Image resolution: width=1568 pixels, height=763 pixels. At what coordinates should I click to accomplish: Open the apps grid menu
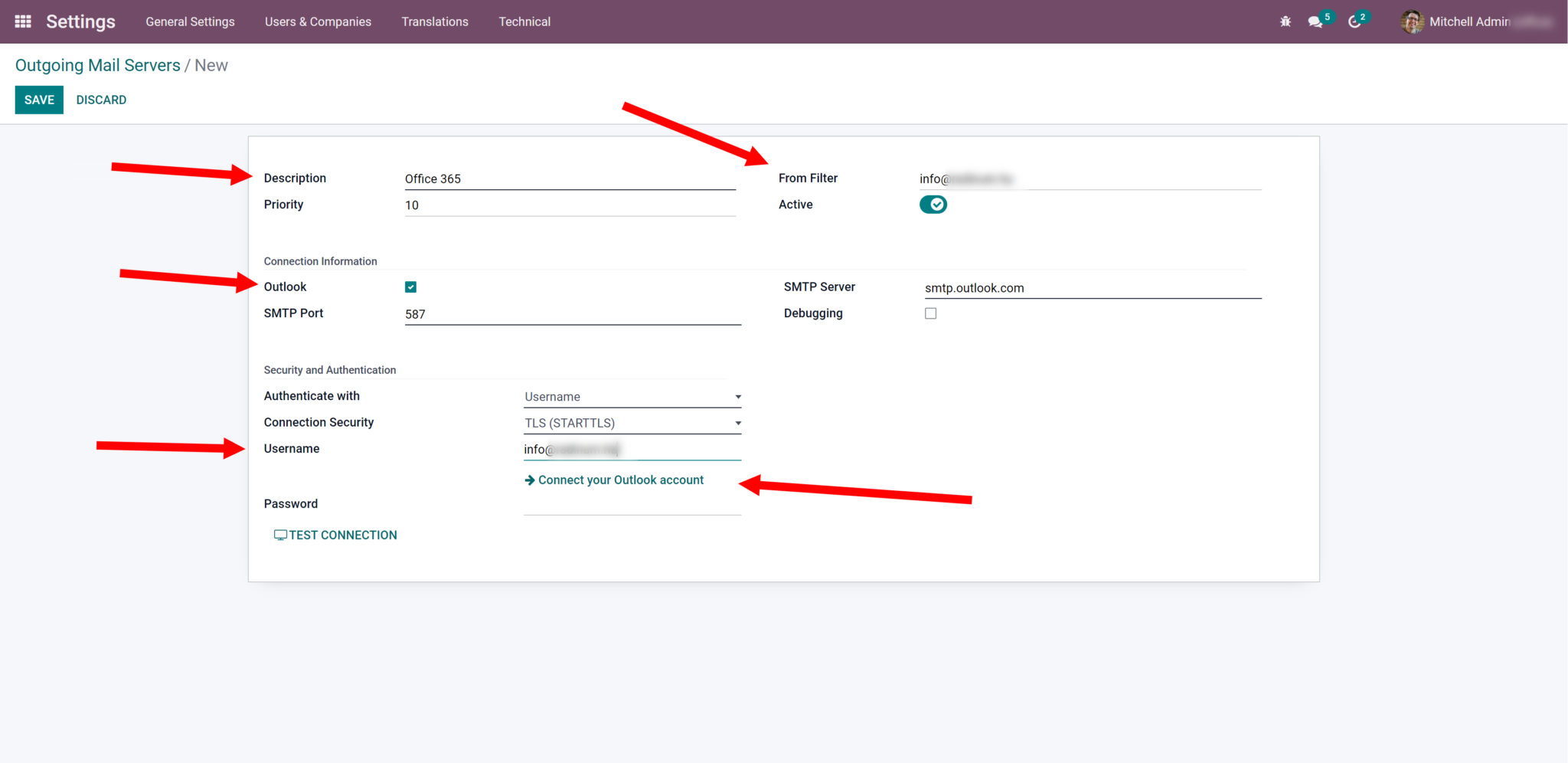point(21,21)
